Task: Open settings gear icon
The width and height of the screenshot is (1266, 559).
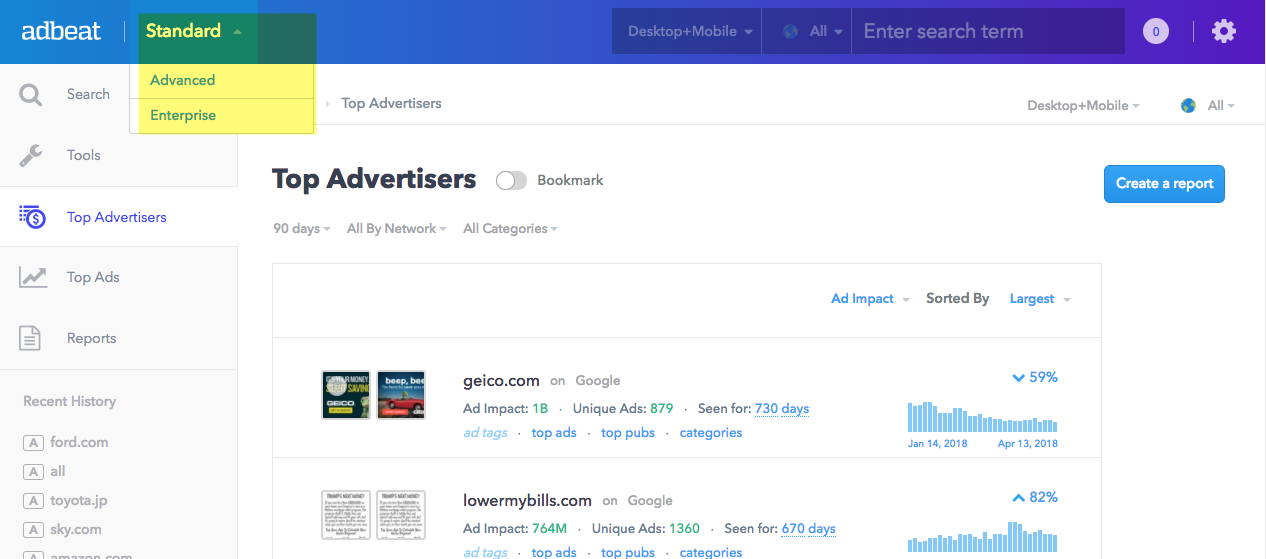Action: pos(1223,31)
